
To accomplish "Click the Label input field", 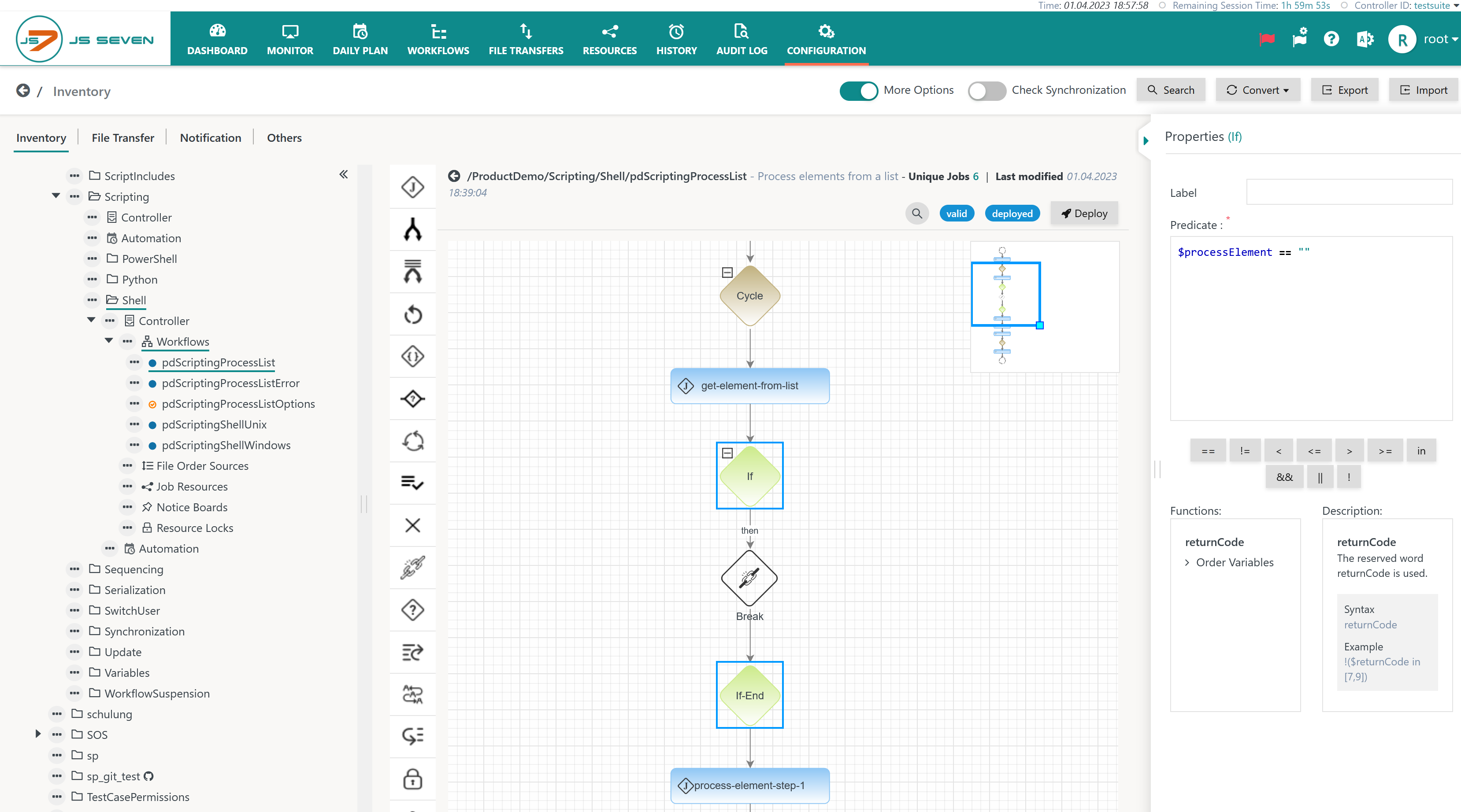I will (x=1349, y=192).
